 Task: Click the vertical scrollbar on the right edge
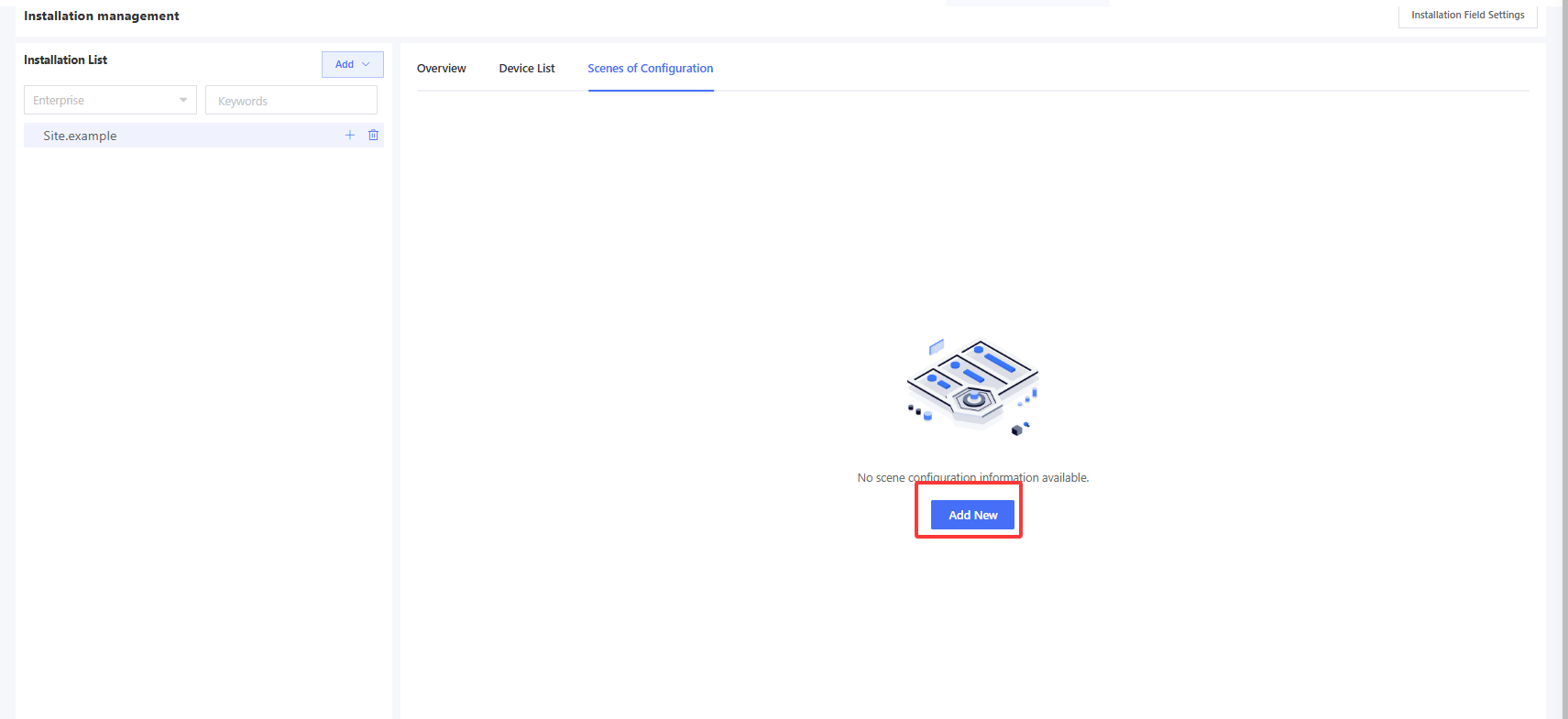point(1563,366)
